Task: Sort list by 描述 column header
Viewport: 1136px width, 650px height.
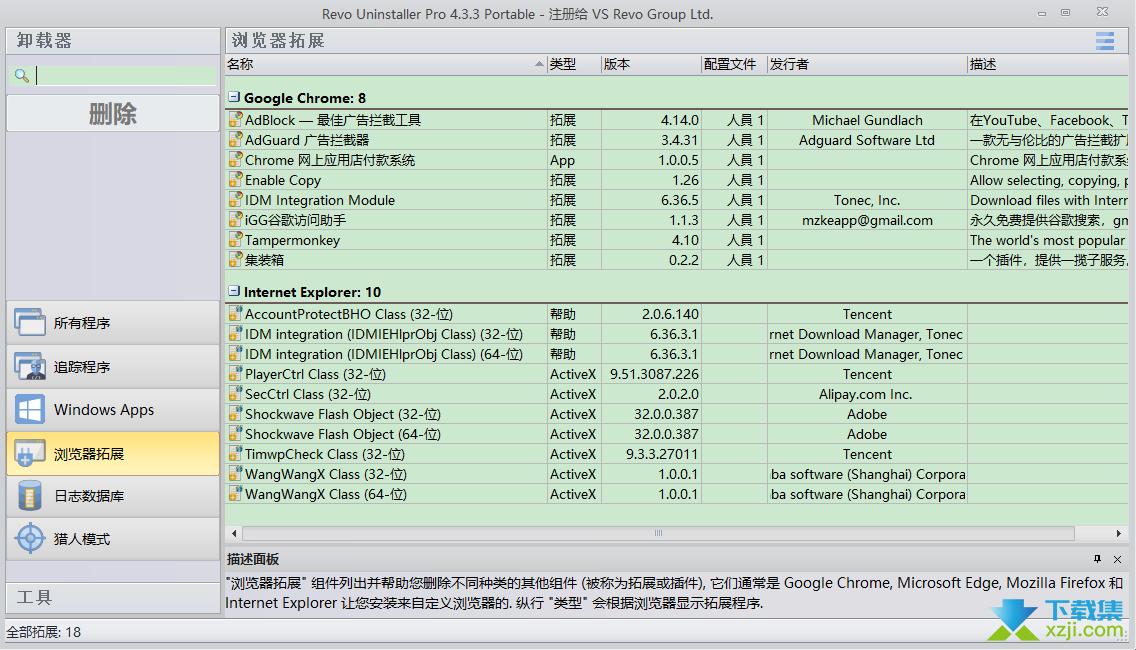Action: [x=1048, y=64]
